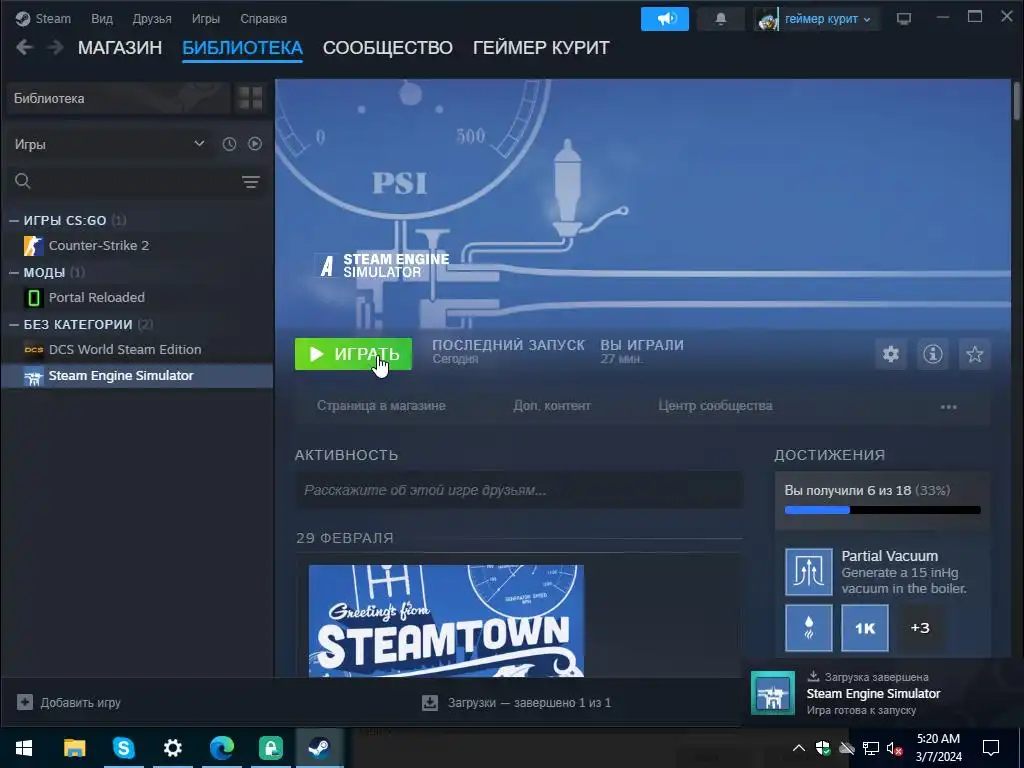Click the activity input field

coord(519,490)
